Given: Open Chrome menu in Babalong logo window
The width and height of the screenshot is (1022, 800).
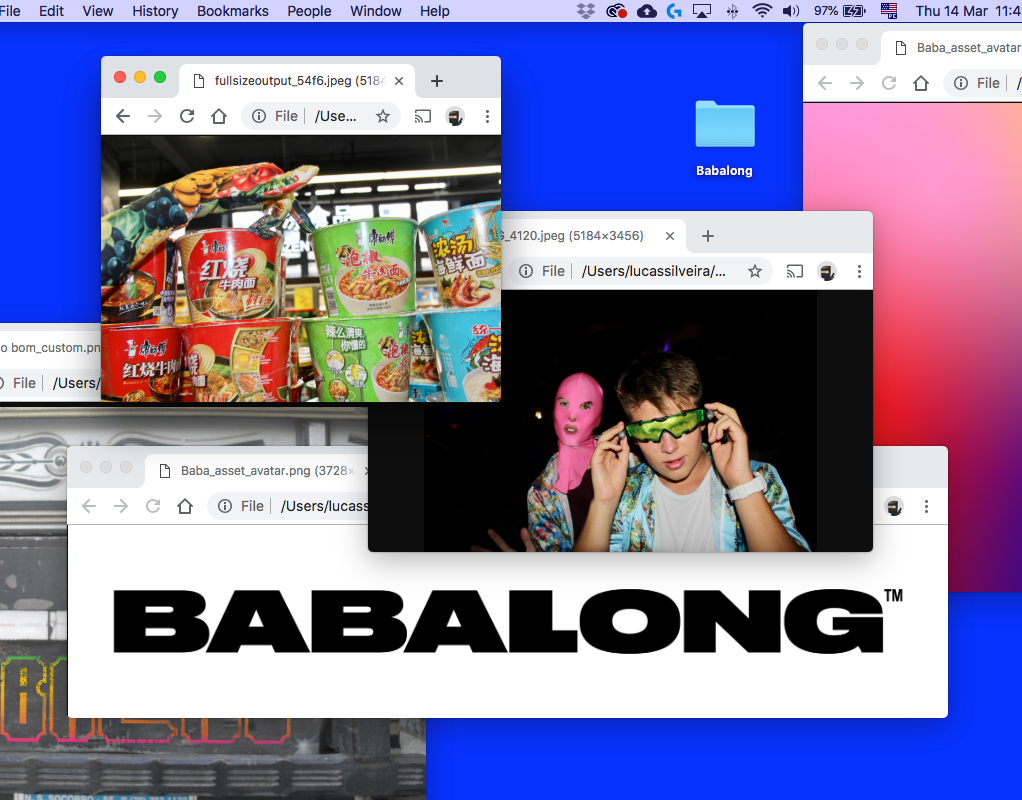Looking at the screenshot, I should coord(926,507).
